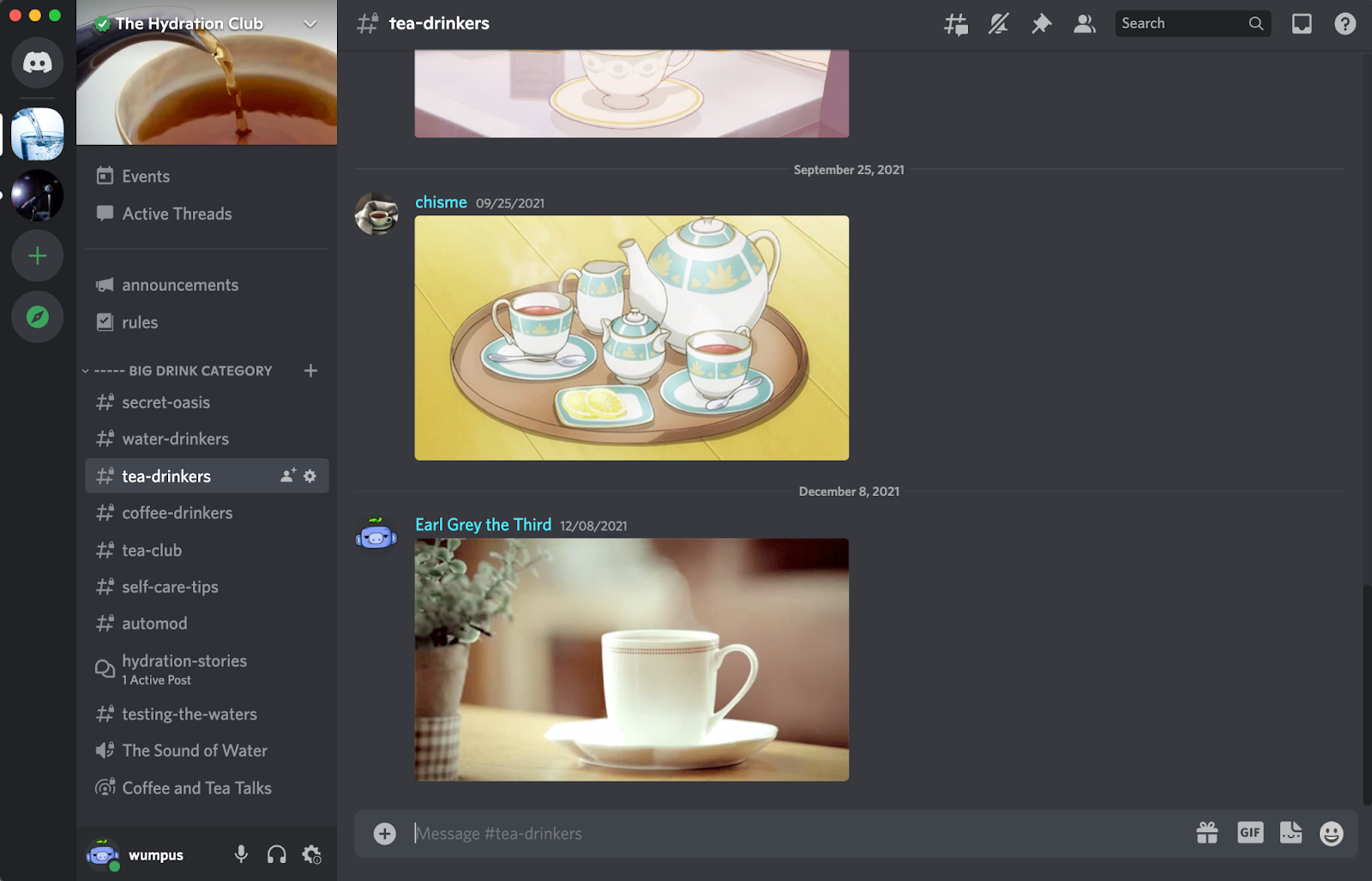1372x881 pixels.
Task: Join Coffee and Tea Talks stage channel
Action: tap(207, 788)
